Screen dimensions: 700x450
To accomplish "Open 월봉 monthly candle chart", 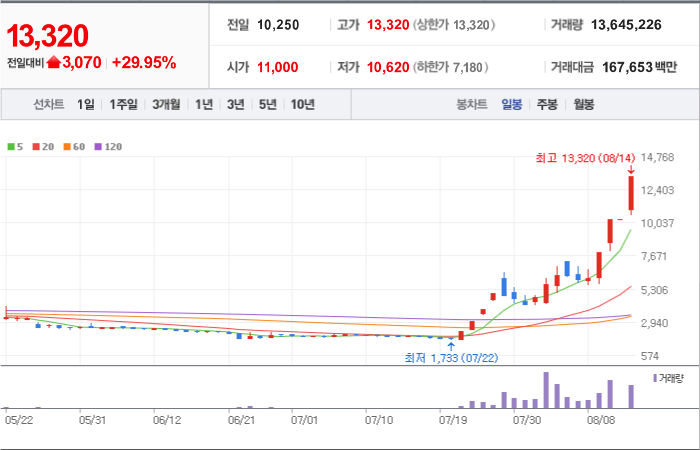I will (584, 105).
